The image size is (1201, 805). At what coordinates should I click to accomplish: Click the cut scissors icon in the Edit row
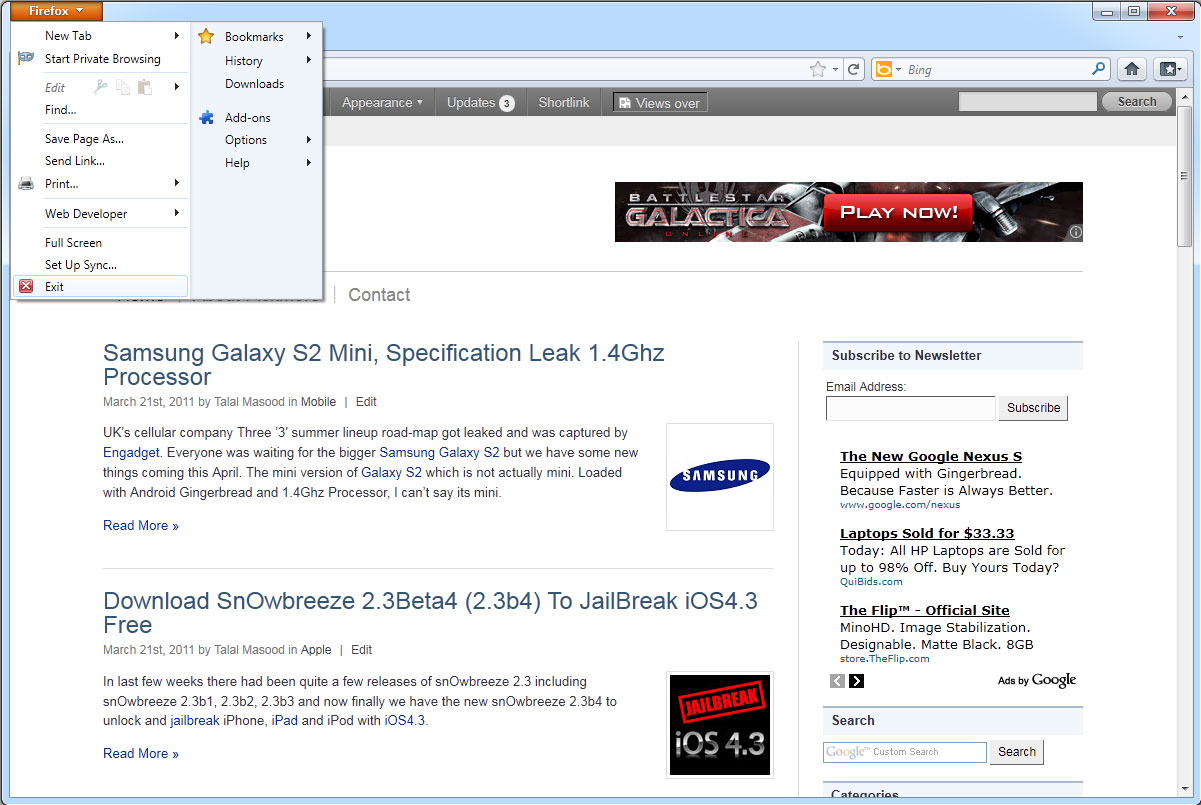(100, 87)
